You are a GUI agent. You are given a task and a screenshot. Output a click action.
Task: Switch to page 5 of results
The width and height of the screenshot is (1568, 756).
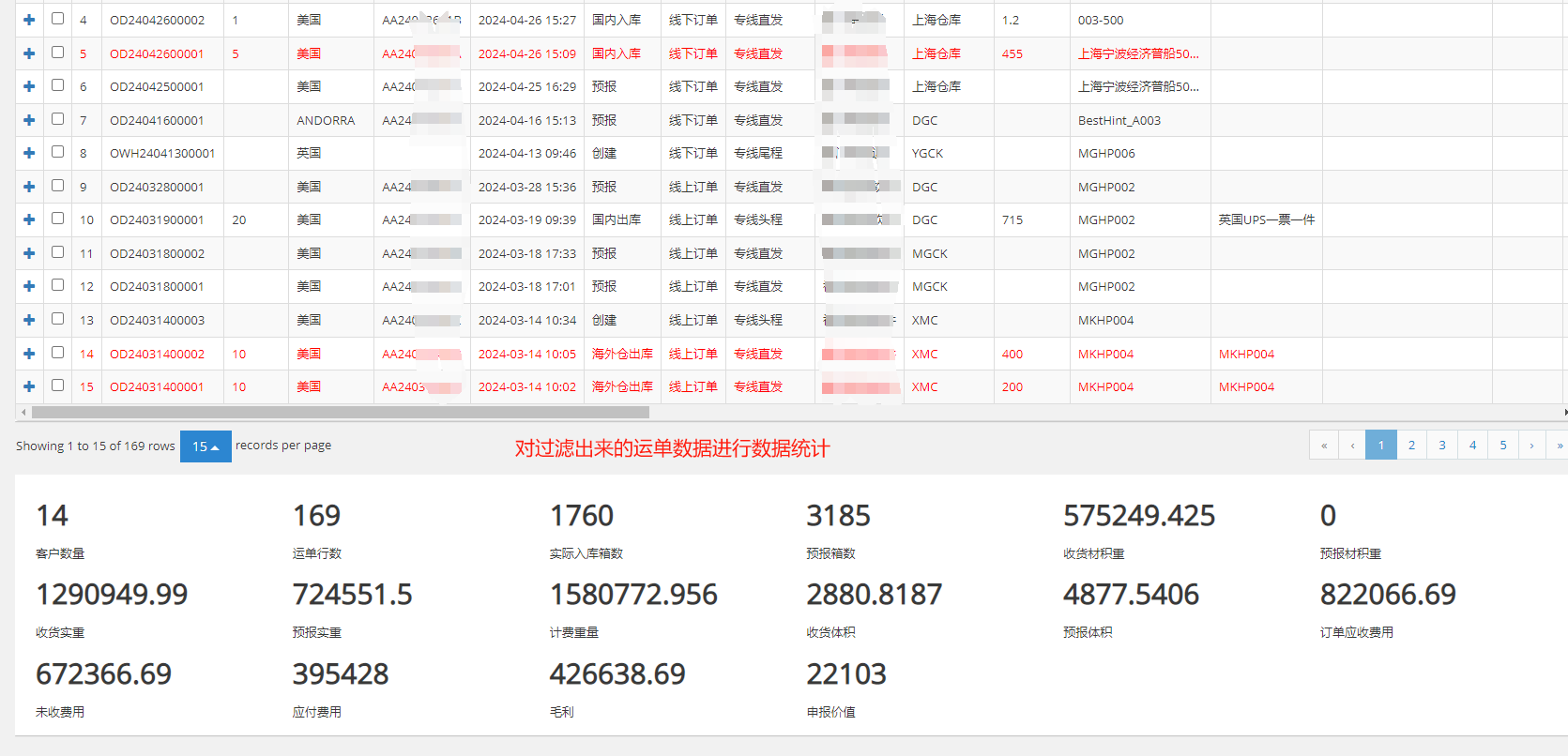1502,446
